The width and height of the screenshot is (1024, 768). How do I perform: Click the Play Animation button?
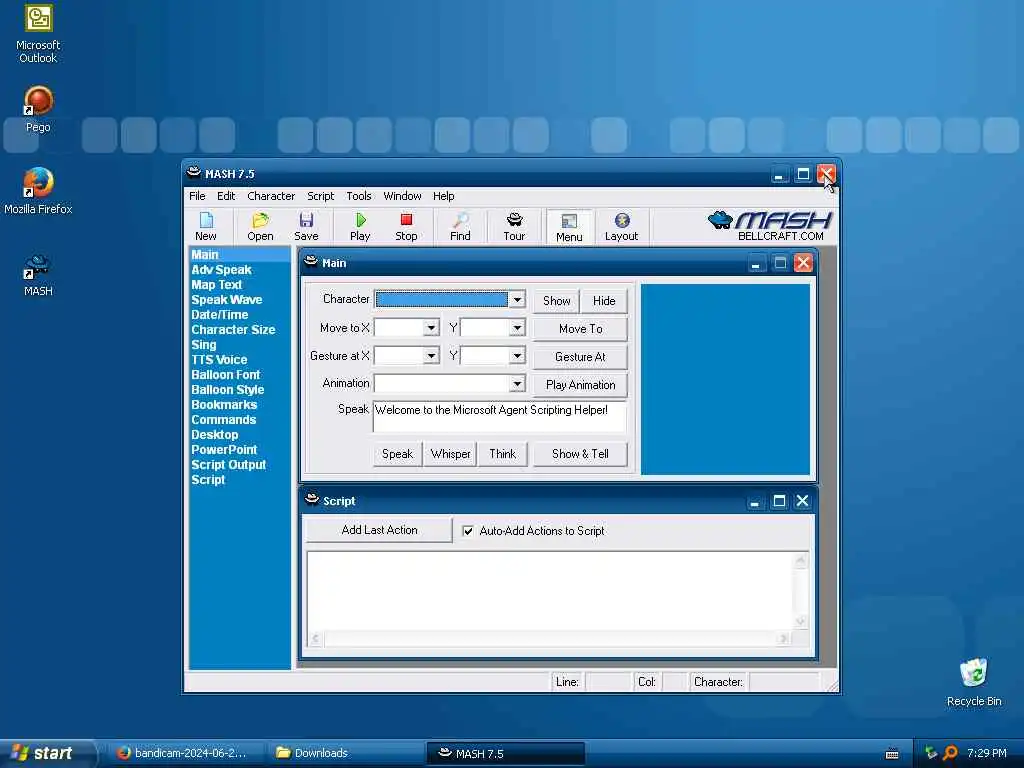tap(581, 385)
